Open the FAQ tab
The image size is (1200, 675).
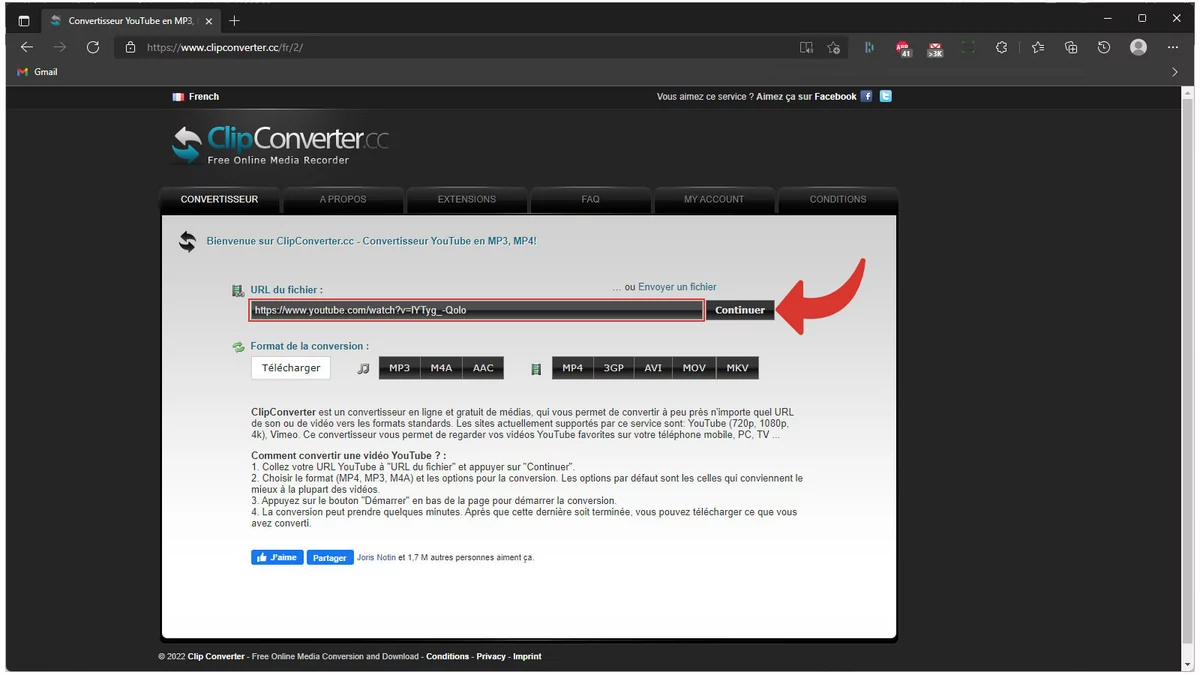click(x=591, y=199)
